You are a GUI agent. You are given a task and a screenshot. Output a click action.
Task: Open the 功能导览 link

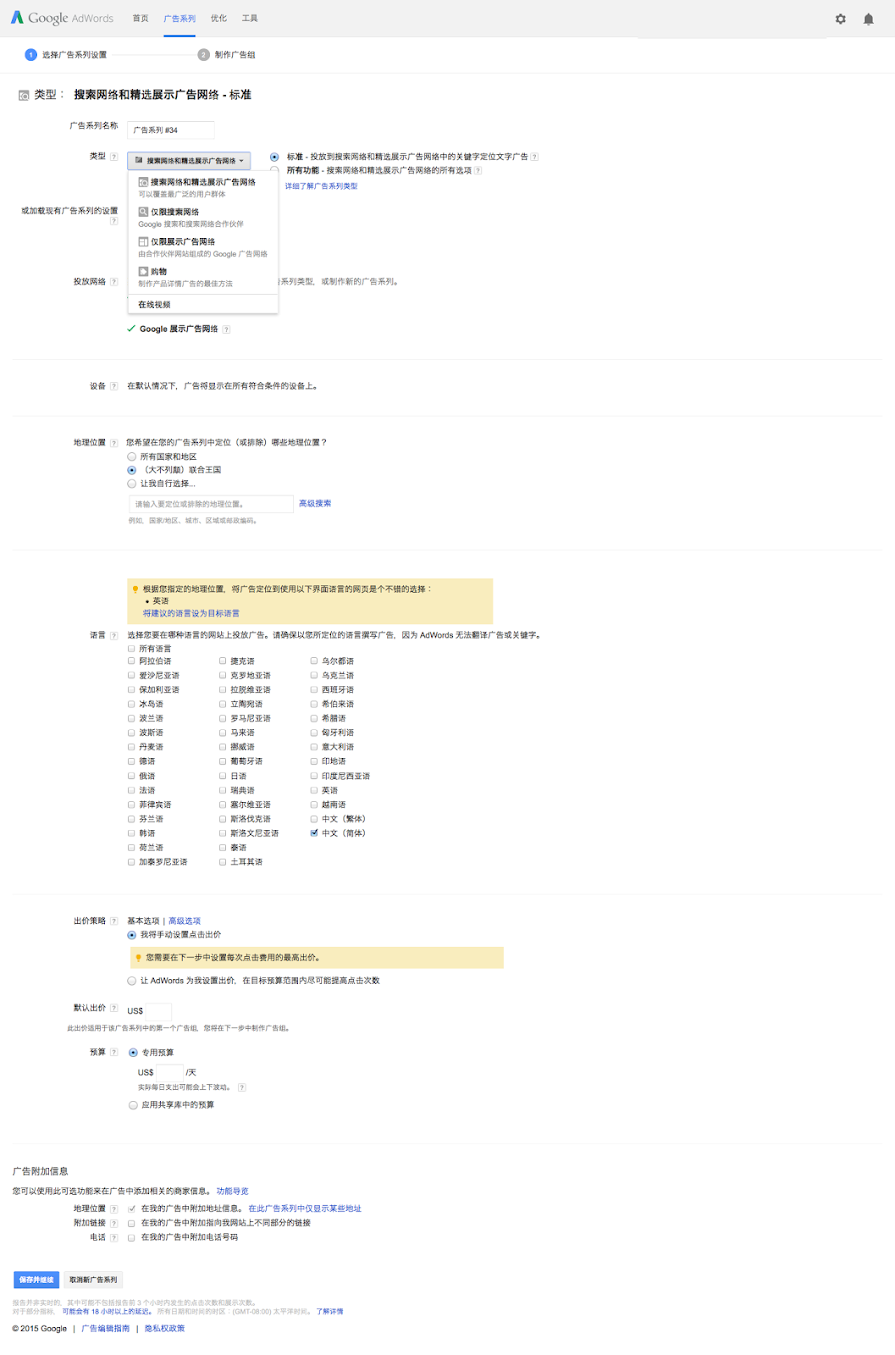click(232, 1191)
